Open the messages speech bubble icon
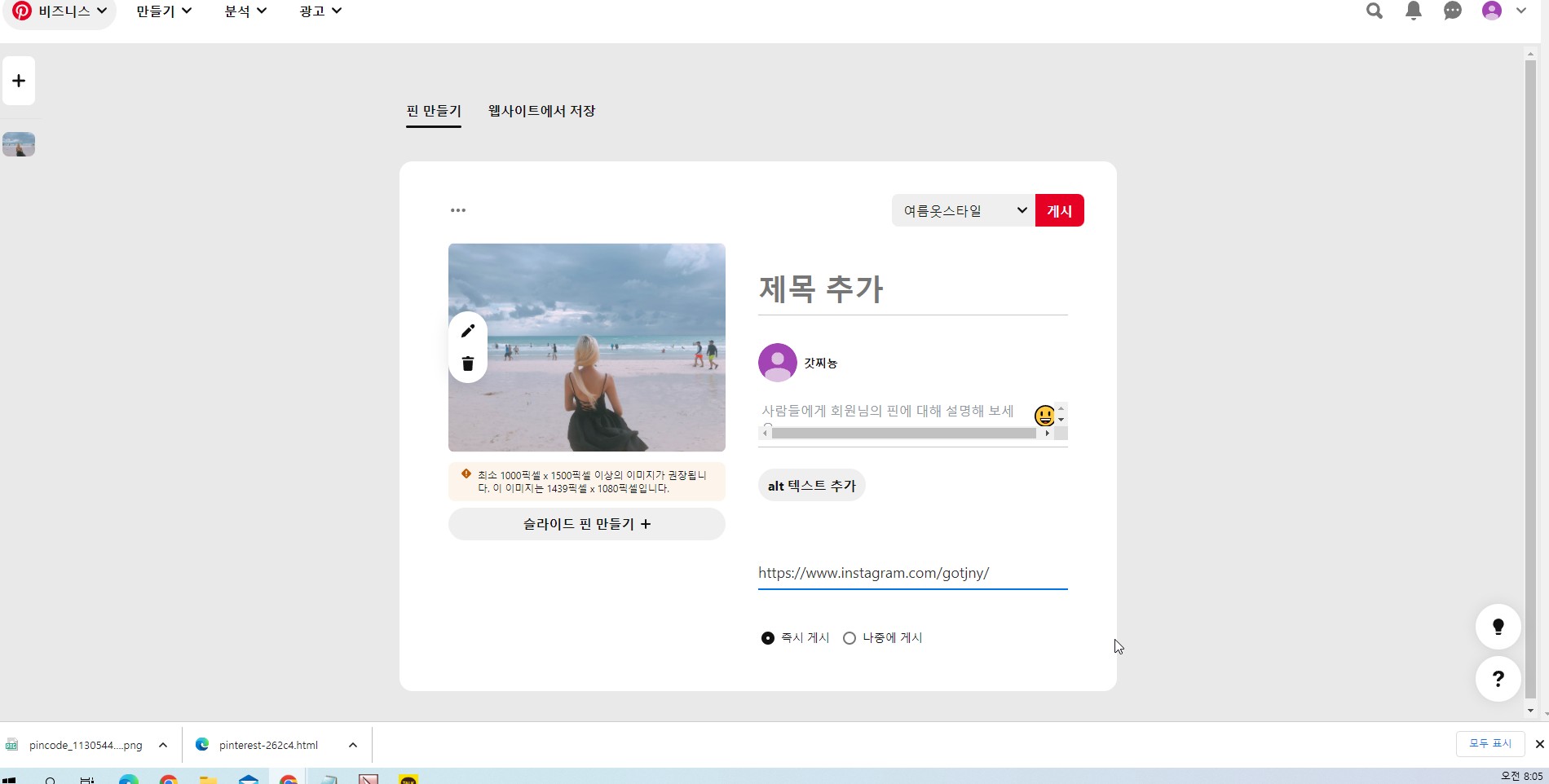 pyautogui.click(x=1453, y=11)
